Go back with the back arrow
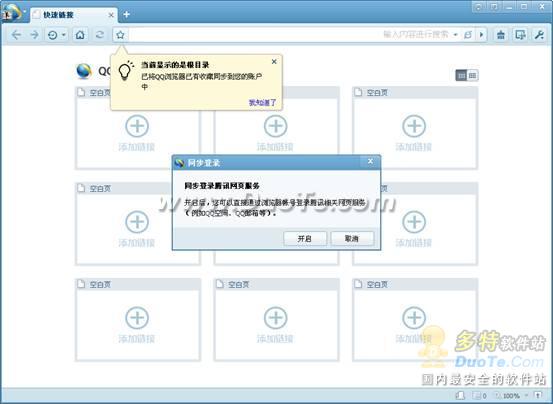 (16, 35)
